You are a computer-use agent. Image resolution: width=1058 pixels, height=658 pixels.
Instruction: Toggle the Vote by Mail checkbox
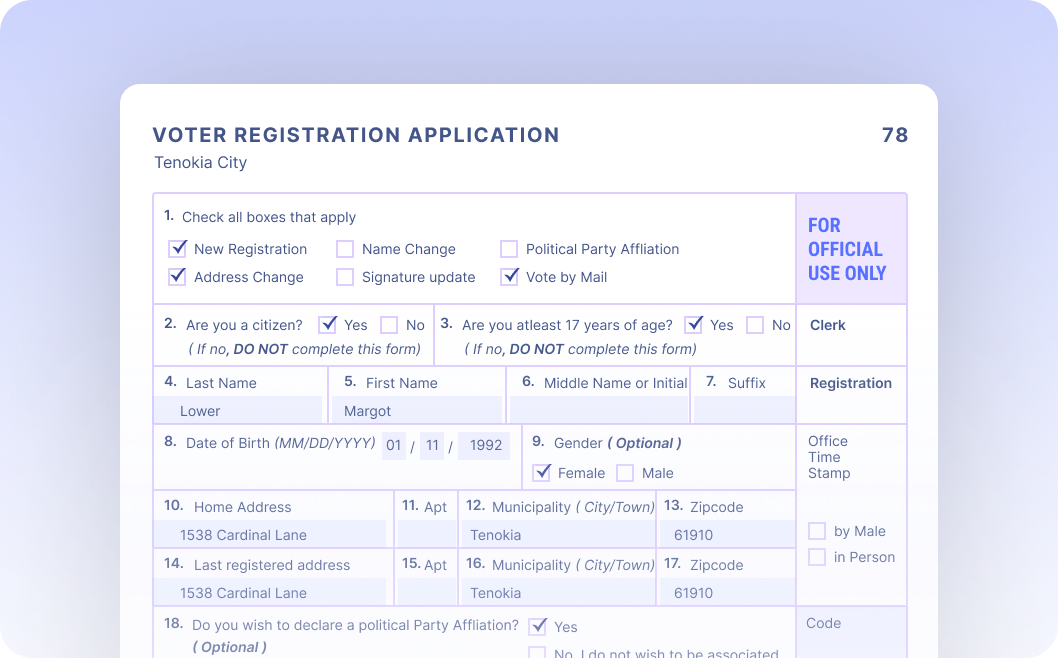509,277
